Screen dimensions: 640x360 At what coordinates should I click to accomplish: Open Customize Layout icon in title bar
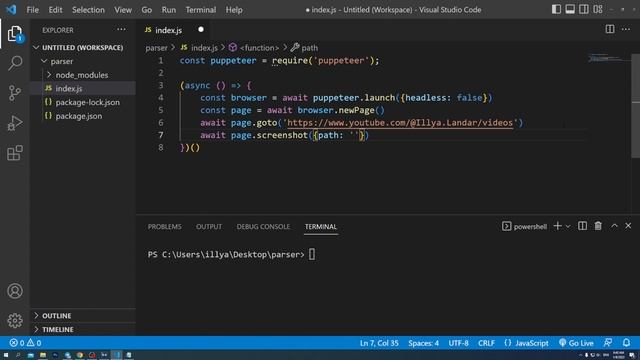coord(598,9)
